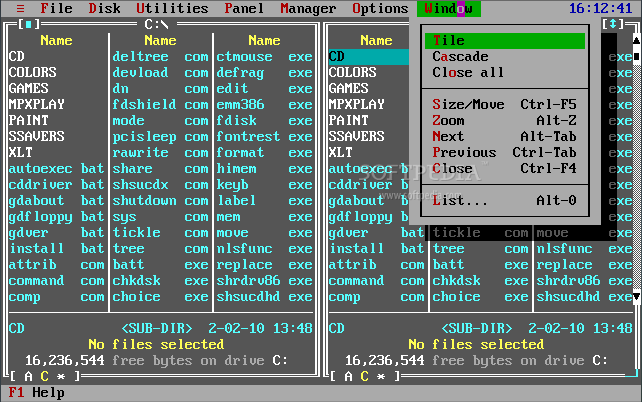Switch left panel to drive A
Viewport: 642px width, 402px height.
pyautogui.click(x=28, y=376)
